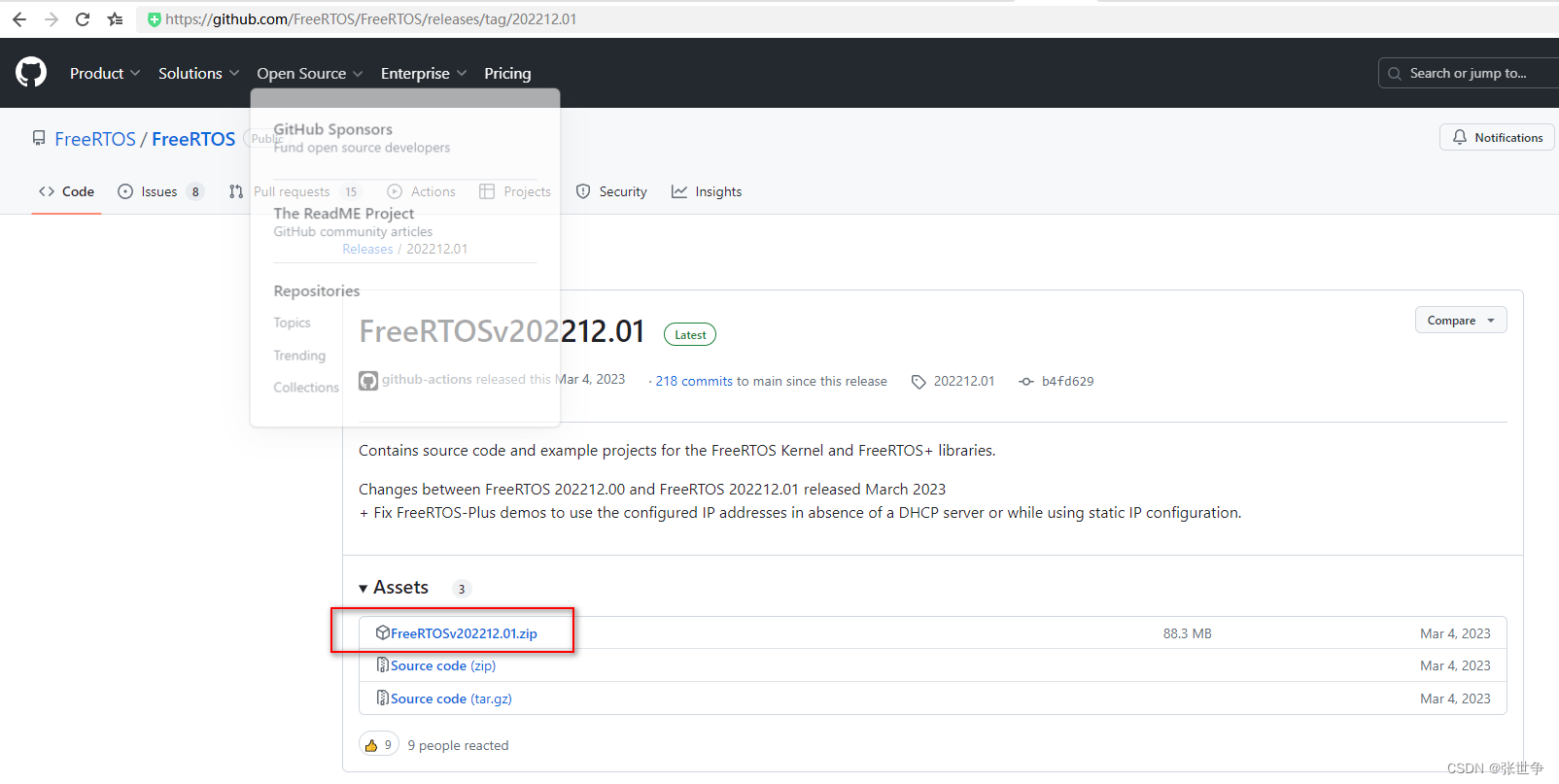Expand the Enterprise menu

pos(424,74)
